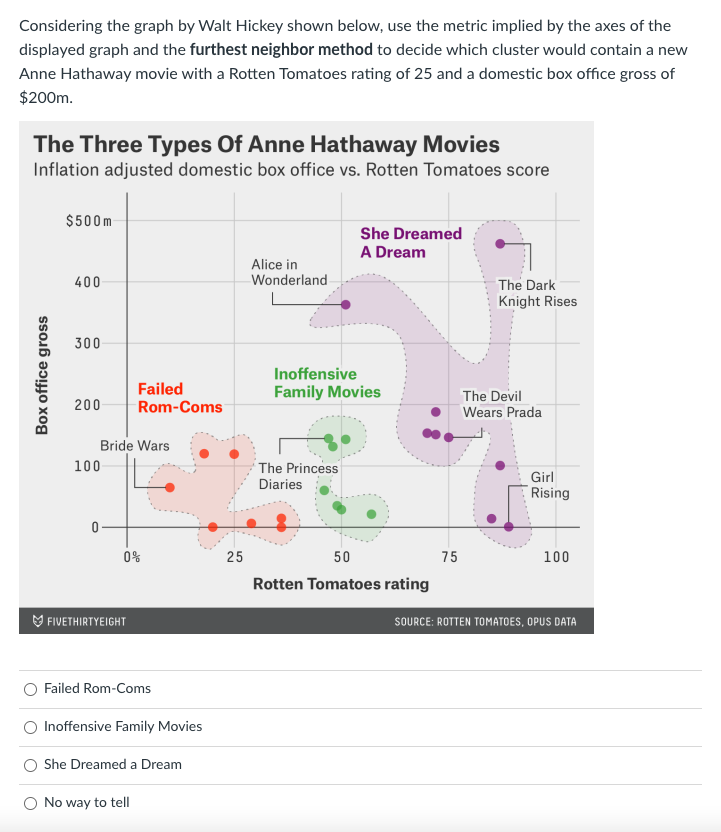This screenshot has height=832, width=721.
Task: Pick the No way to tell option
Action: coord(30,802)
